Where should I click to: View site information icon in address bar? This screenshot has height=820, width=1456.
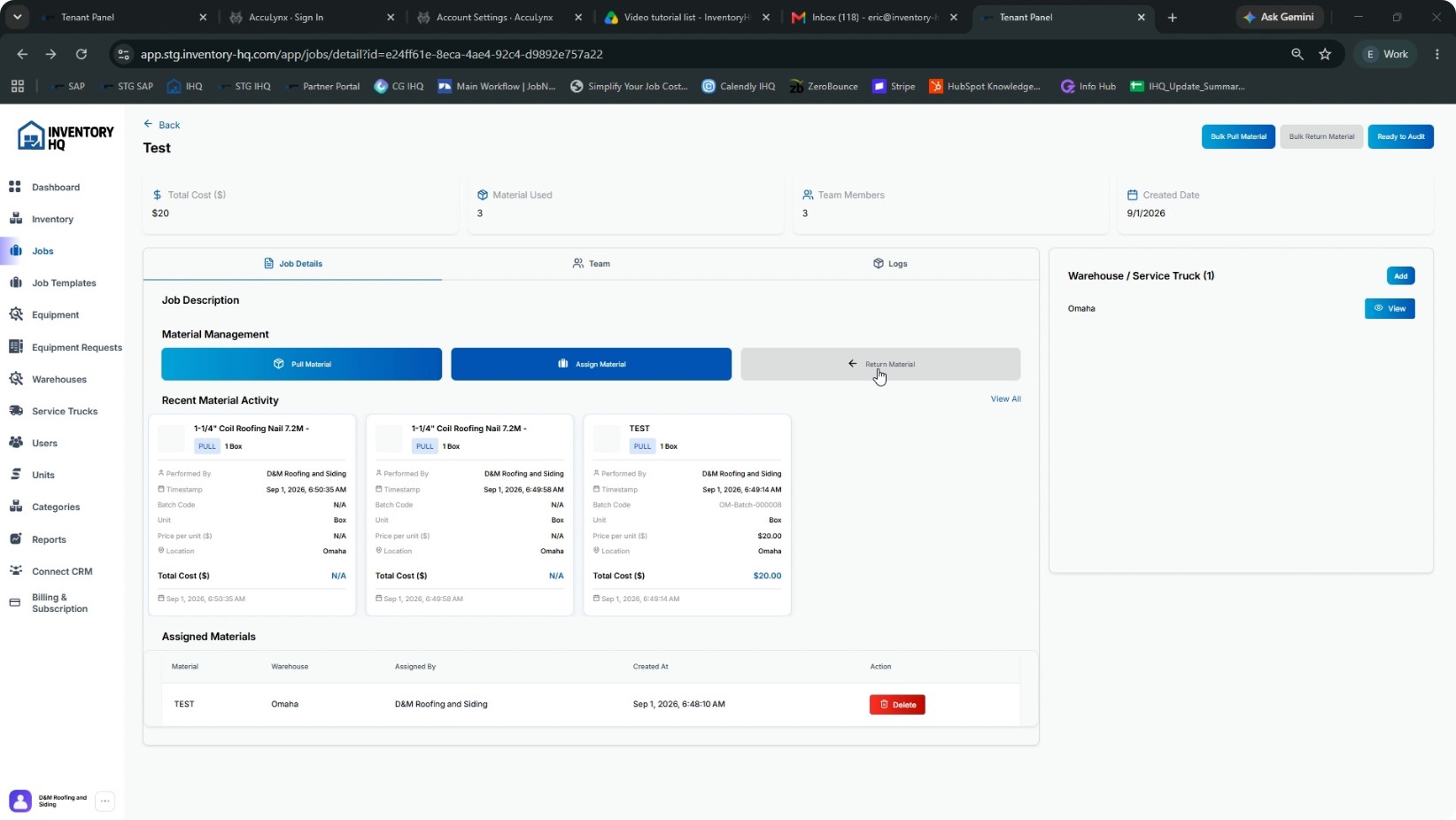tap(124, 54)
